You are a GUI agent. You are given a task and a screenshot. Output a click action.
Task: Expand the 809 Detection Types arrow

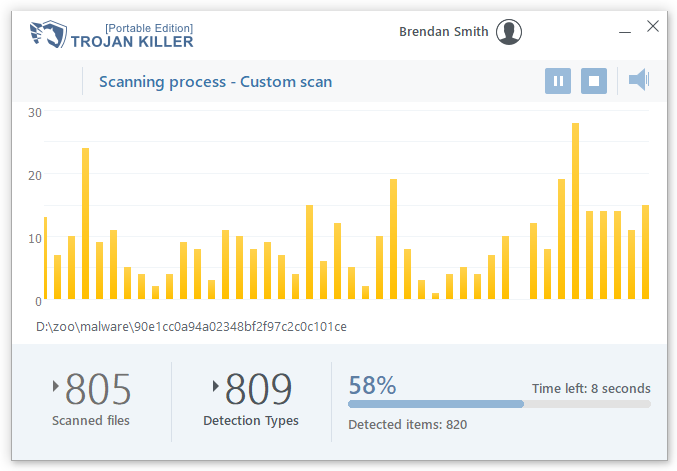[215, 386]
